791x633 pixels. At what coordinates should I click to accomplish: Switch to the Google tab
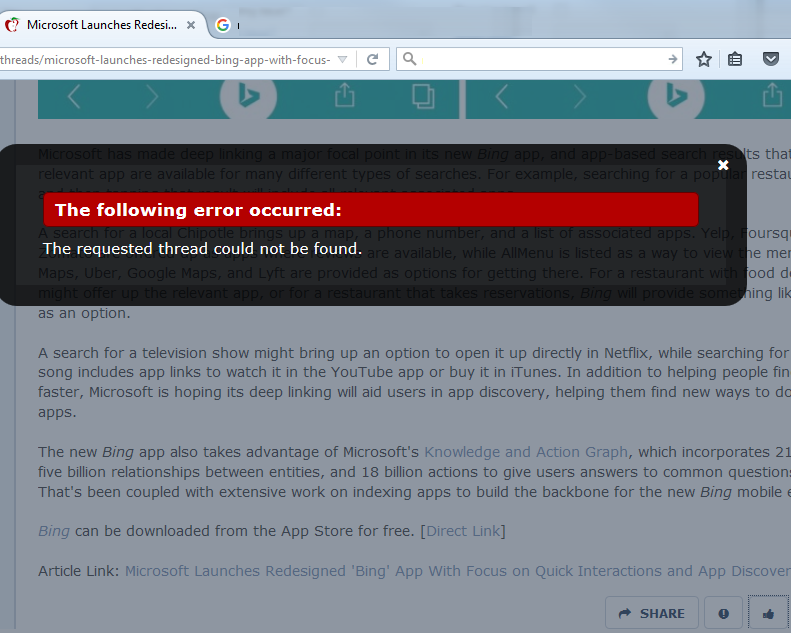222,25
